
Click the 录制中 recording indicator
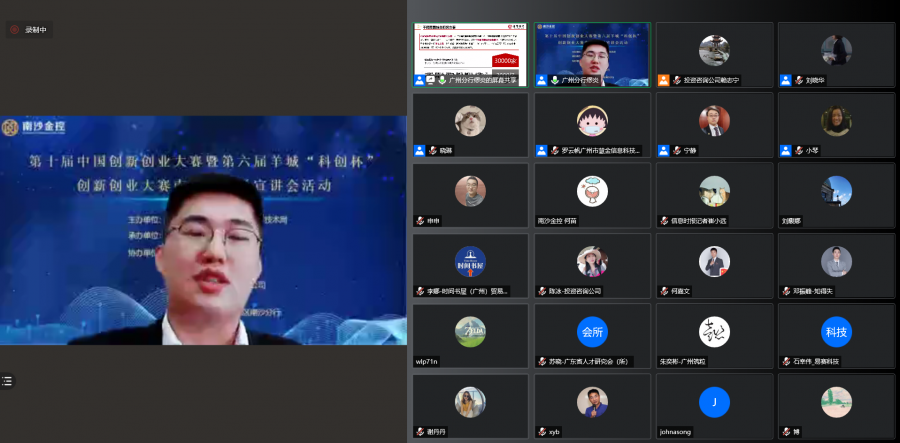[30, 30]
